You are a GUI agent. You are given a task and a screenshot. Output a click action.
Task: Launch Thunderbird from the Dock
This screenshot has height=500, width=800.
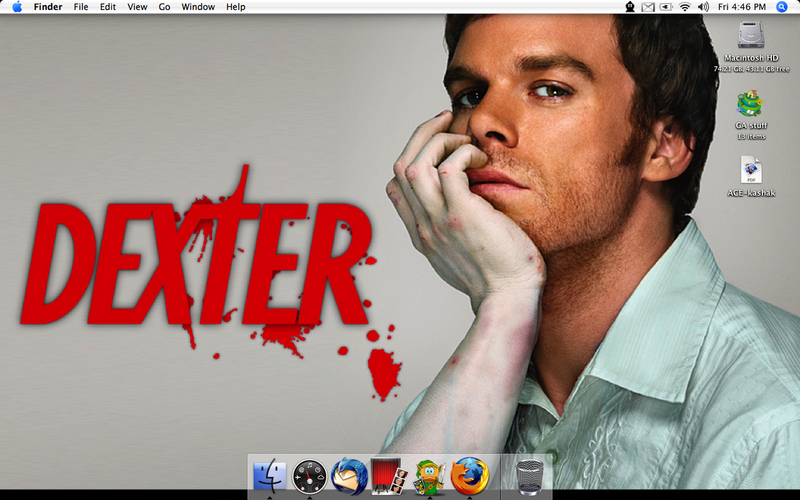(x=349, y=476)
